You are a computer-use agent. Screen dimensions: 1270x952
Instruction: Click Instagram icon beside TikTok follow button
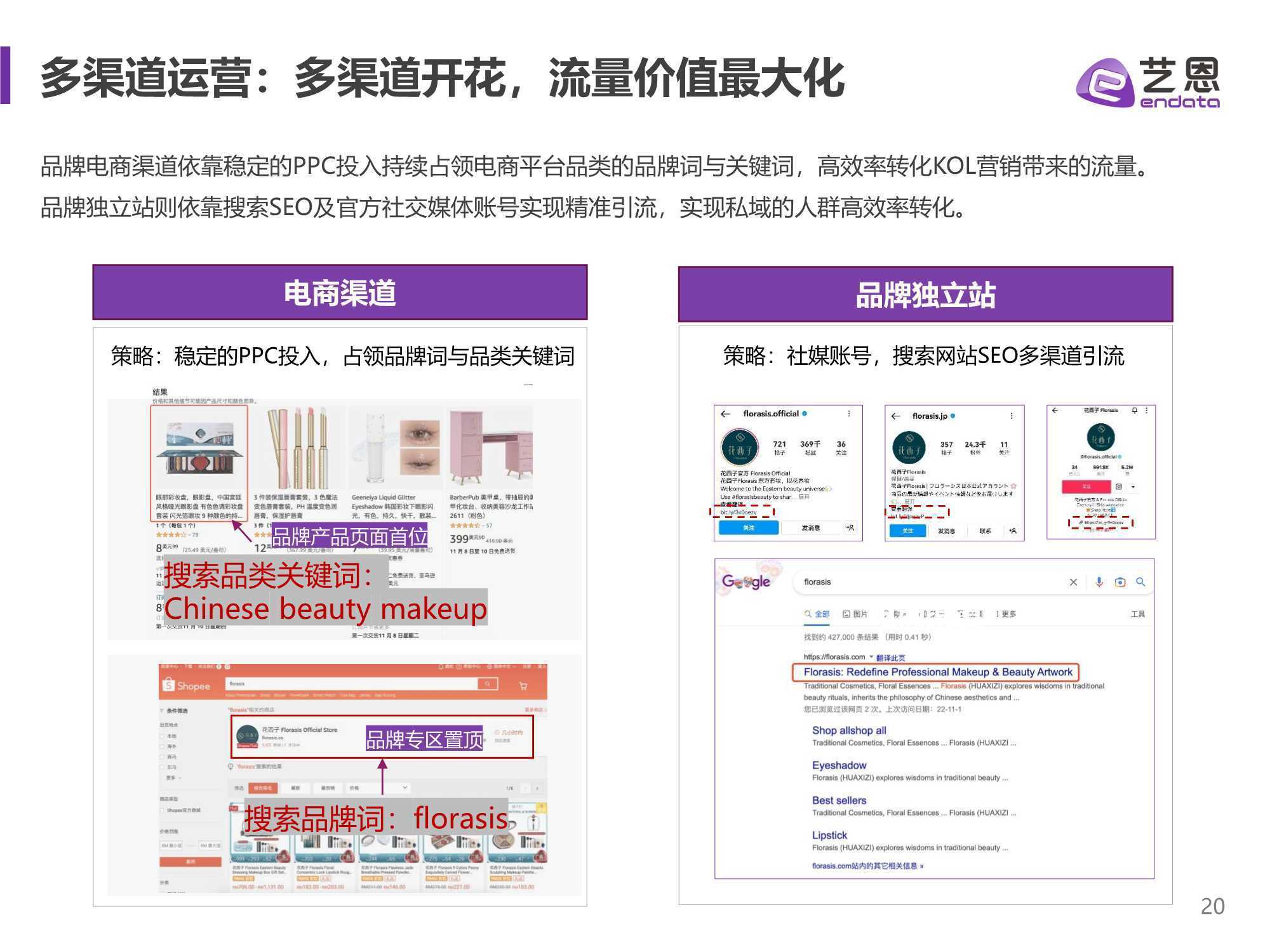(1119, 487)
